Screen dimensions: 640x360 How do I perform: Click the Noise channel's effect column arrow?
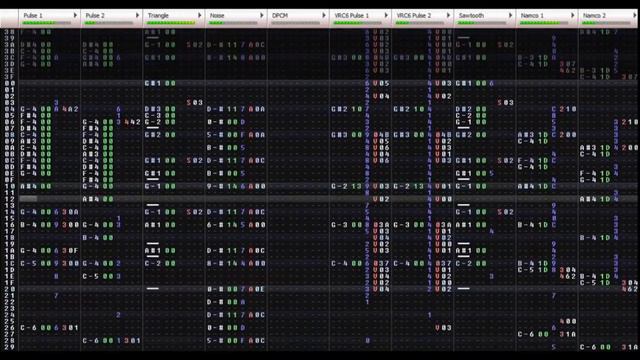point(262,15)
